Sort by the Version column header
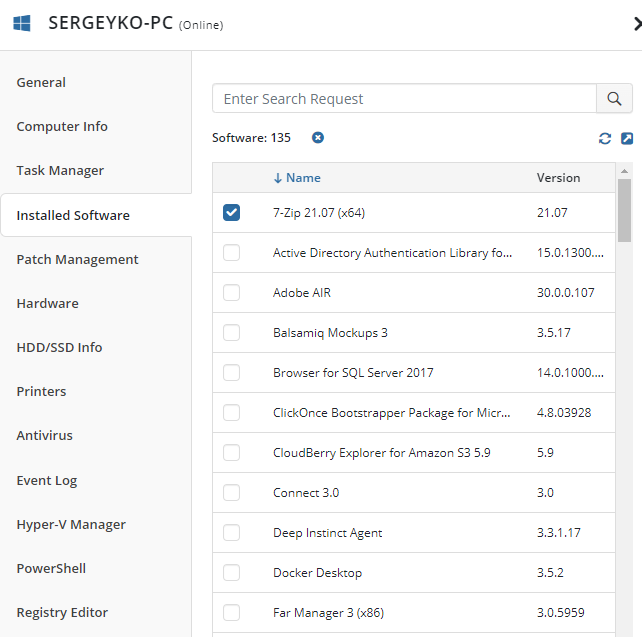 point(558,178)
